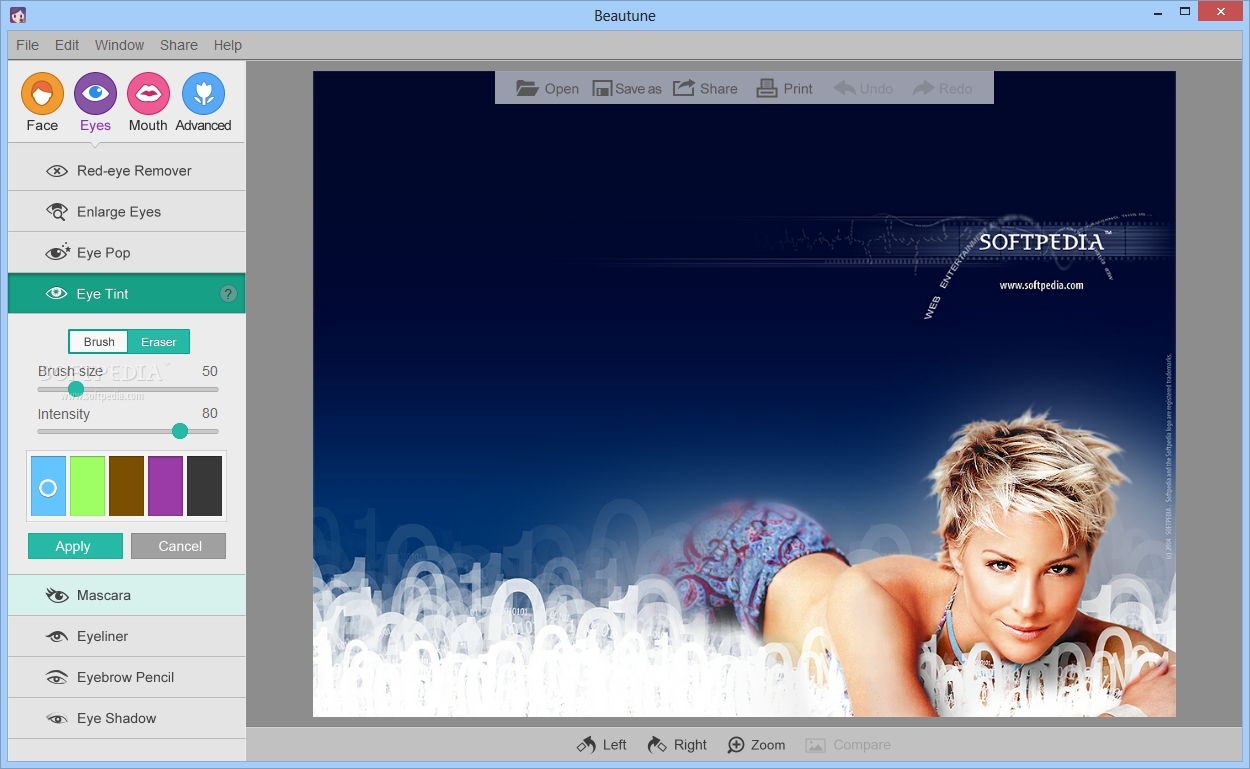Click the Intensity slider handle

pyautogui.click(x=180, y=431)
